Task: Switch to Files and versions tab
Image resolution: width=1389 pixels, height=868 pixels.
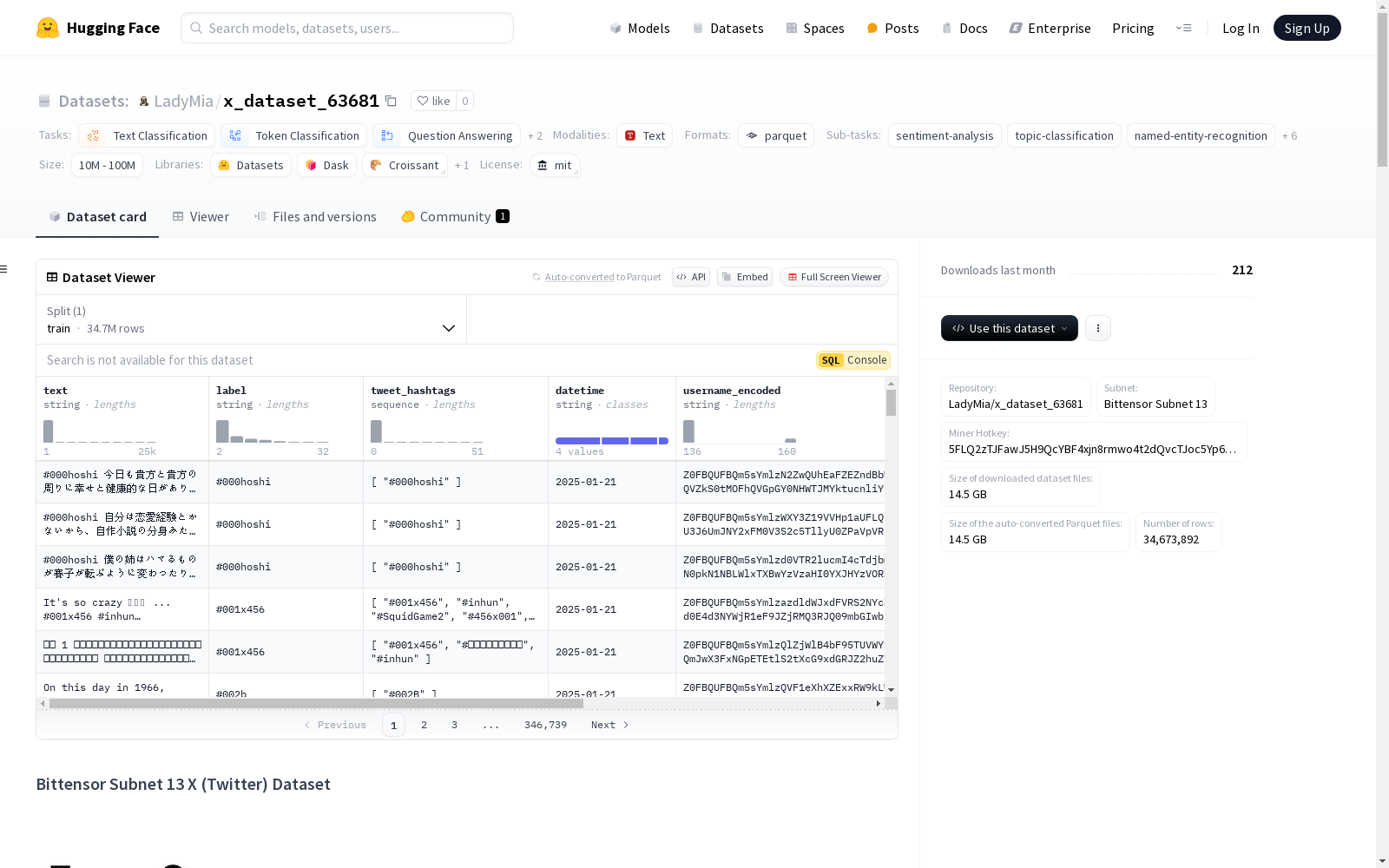Action: click(x=315, y=216)
